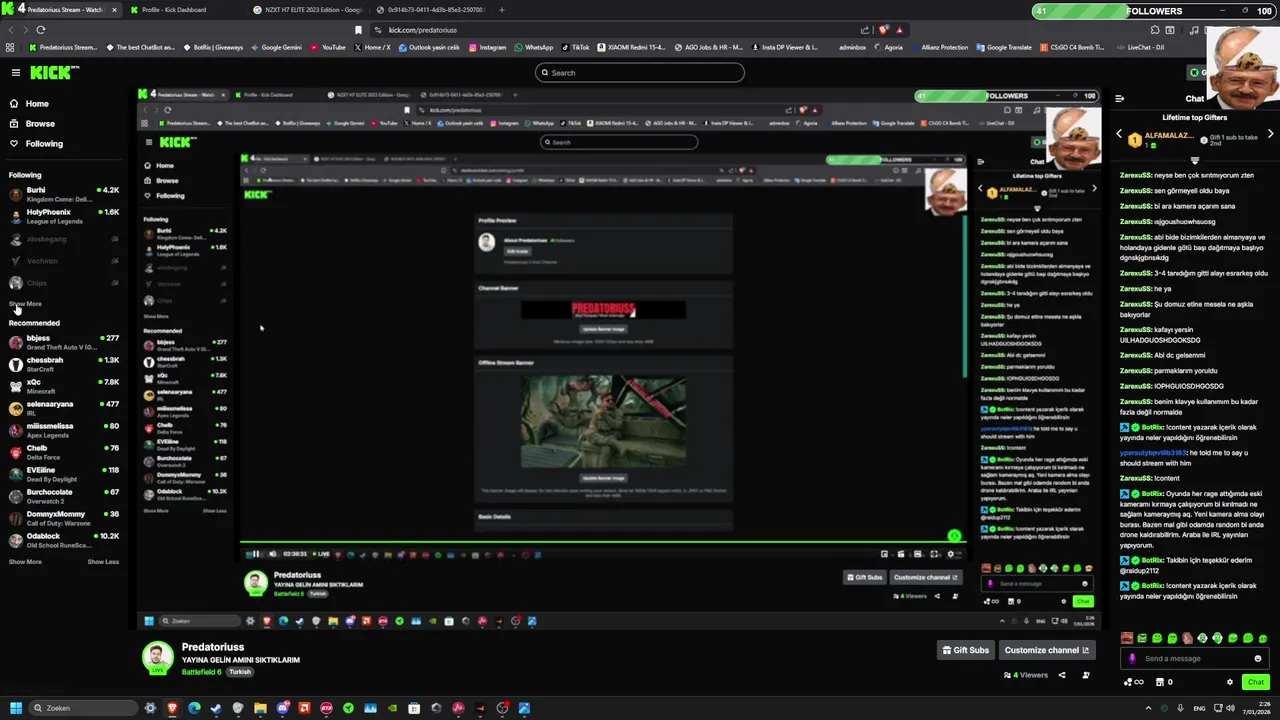The image size is (1280, 720).
Task: Open chat settings gear icon
Action: tap(1230, 682)
